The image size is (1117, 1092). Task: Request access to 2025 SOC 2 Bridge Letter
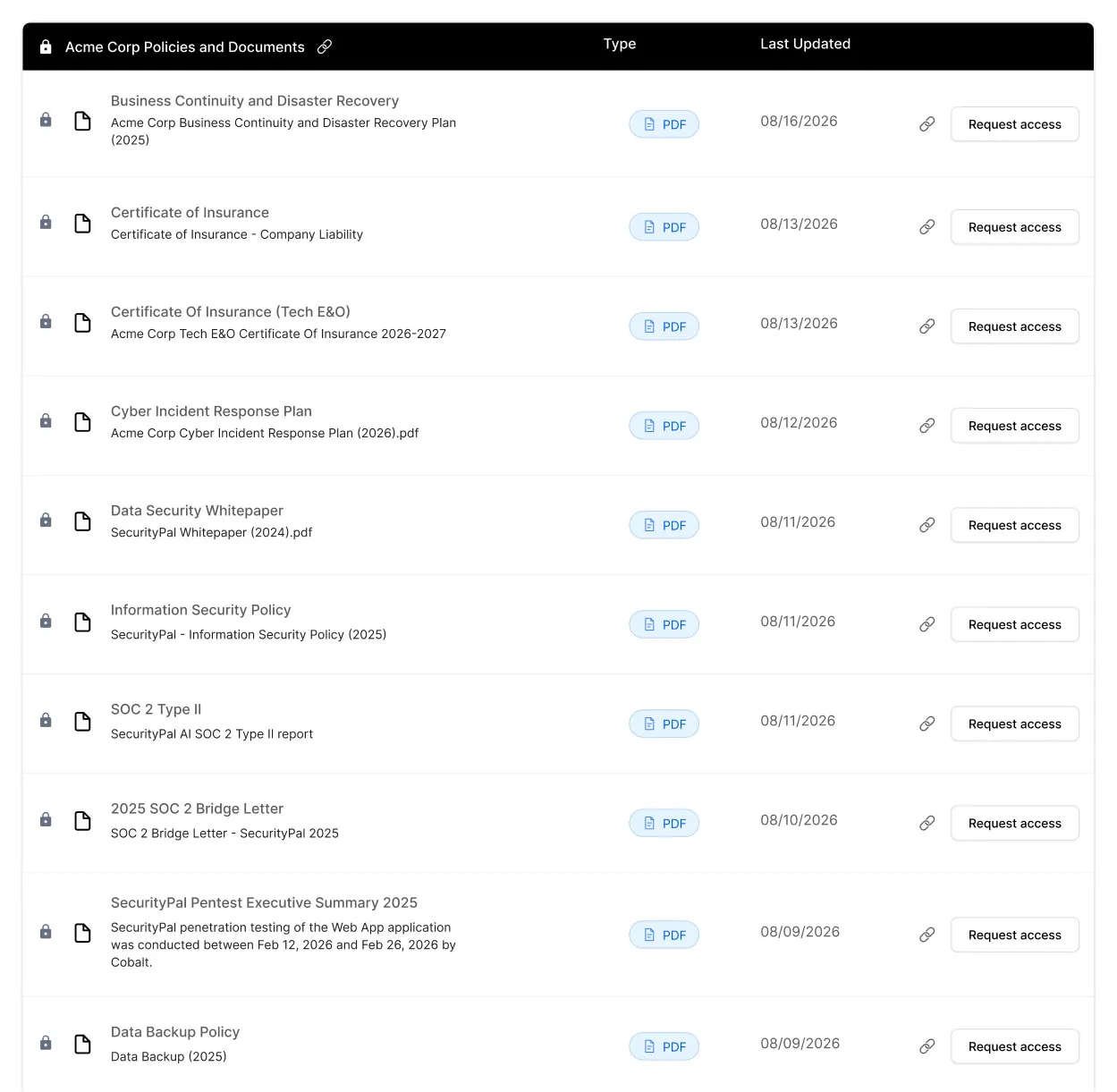coord(1015,823)
